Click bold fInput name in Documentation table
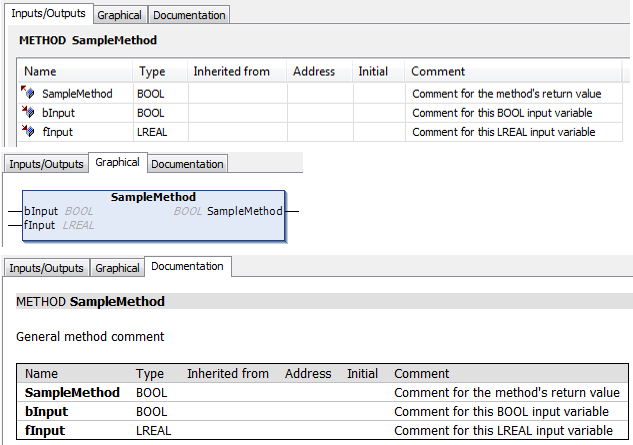This screenshot has width=633, height=445. (45, 430)
